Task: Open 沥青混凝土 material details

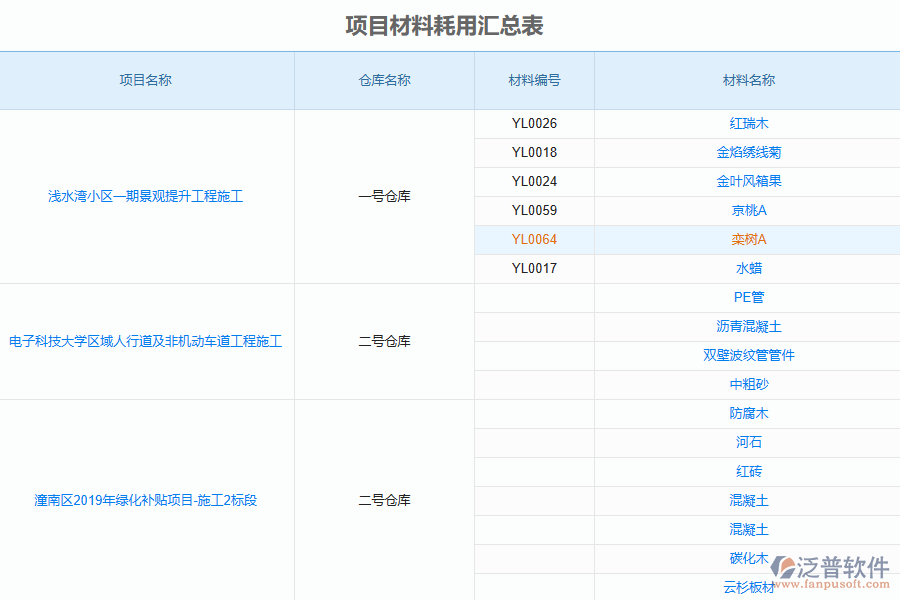Action: (x=749, y=326)
